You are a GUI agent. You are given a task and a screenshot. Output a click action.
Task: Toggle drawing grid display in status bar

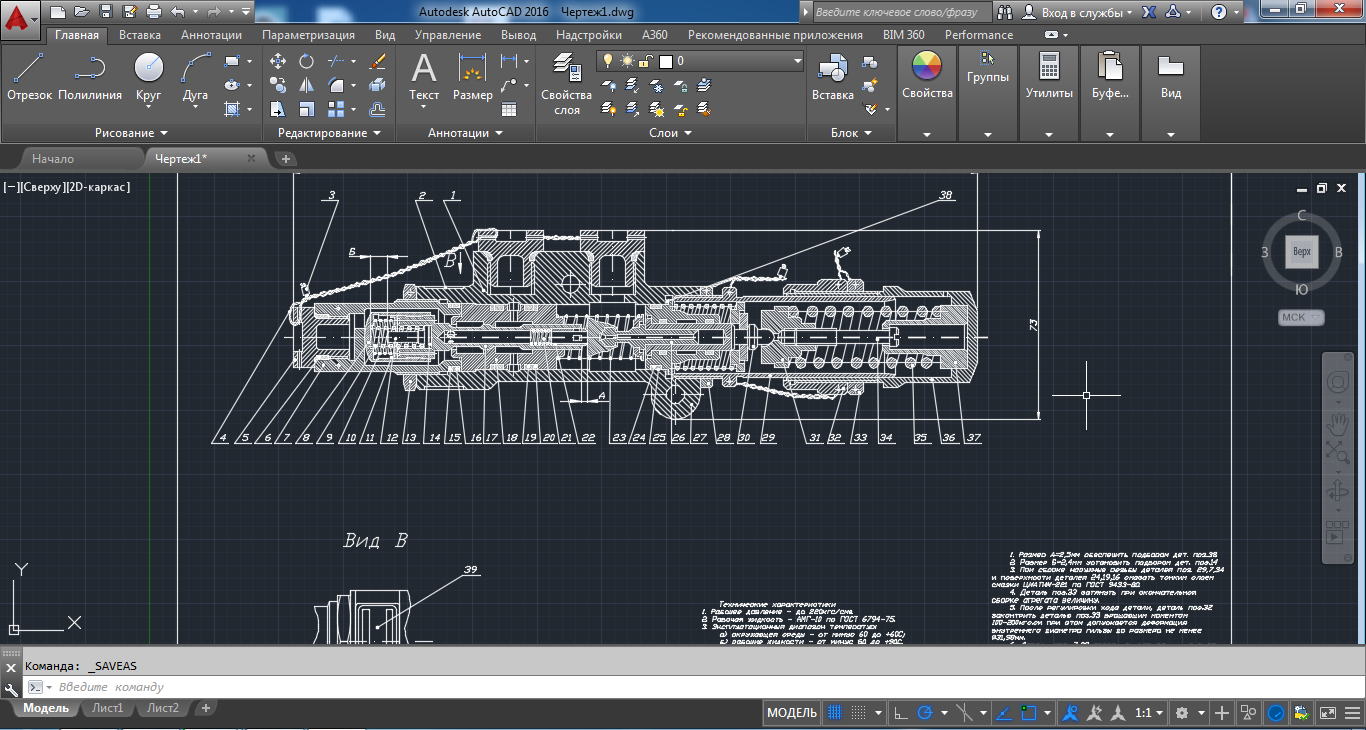tap(834, 713)
